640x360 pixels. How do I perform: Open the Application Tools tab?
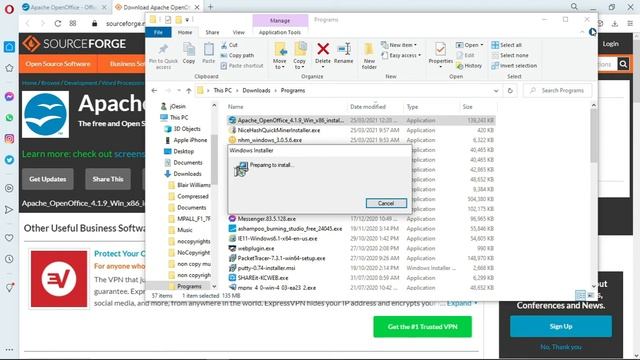(280, 32)
